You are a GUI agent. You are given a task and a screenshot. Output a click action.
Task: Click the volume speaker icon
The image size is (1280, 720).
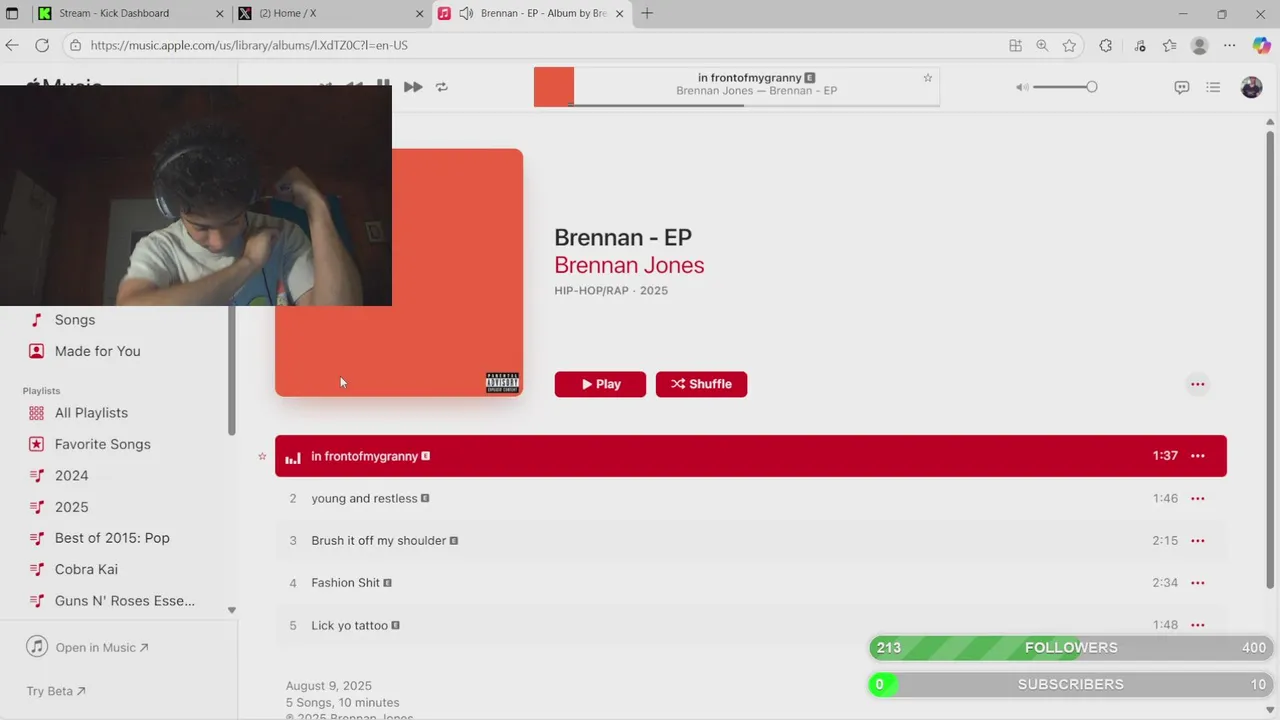[1022, 87]
